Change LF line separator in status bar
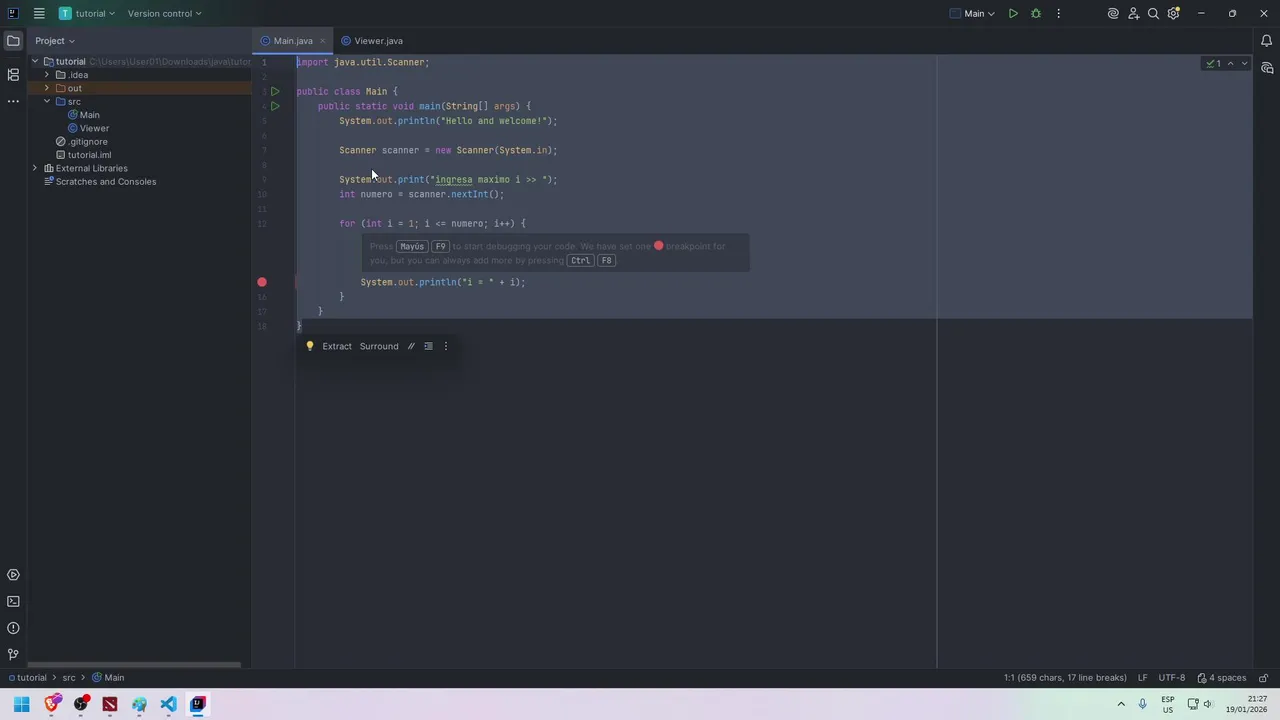 click(x=1142, y=678)
